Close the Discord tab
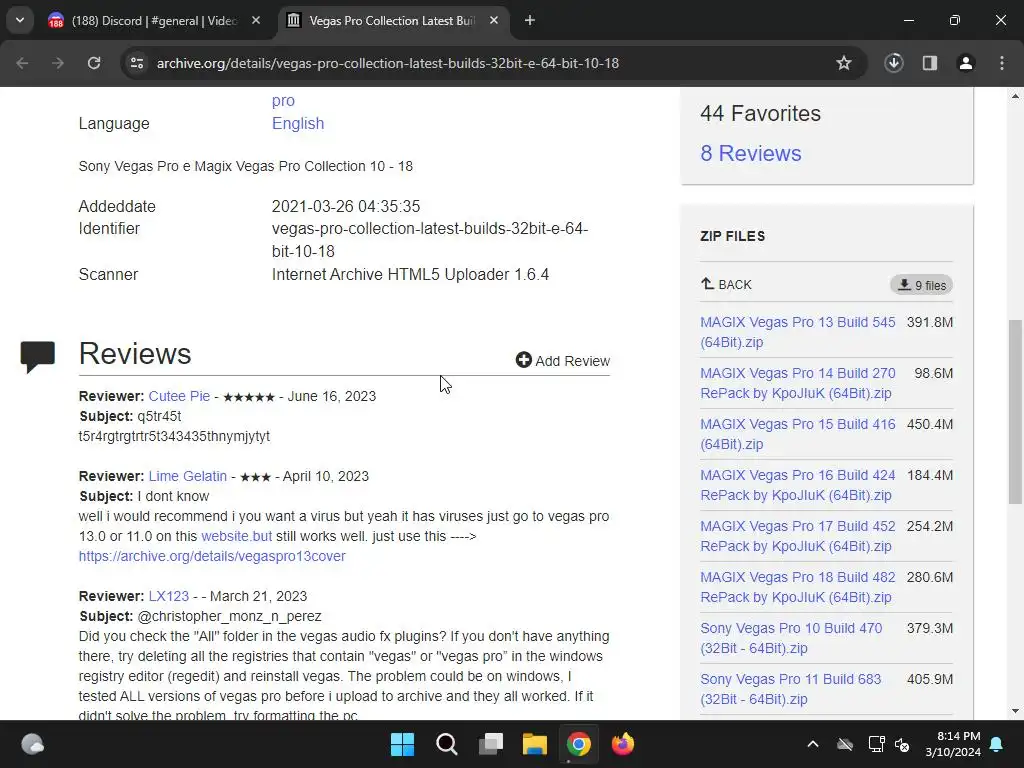Viewport: 1024px width, 768px height. (x=256, y=21)
